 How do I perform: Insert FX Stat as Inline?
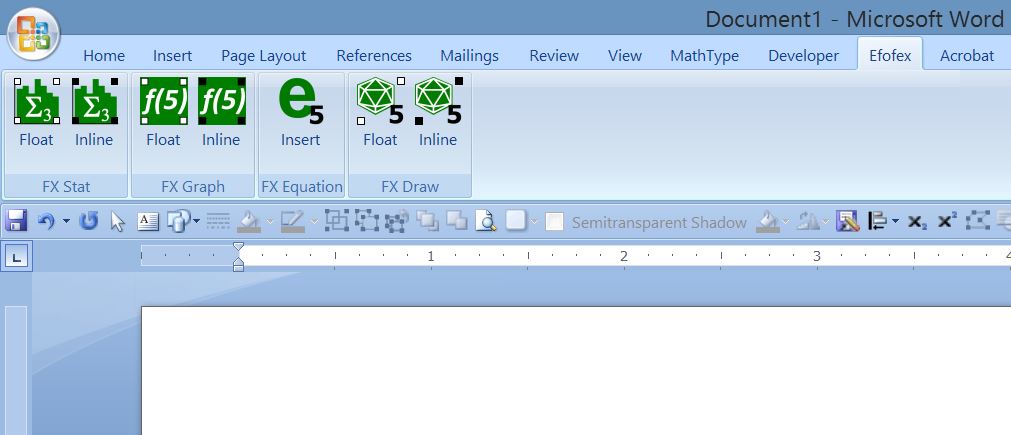(94, 113)
